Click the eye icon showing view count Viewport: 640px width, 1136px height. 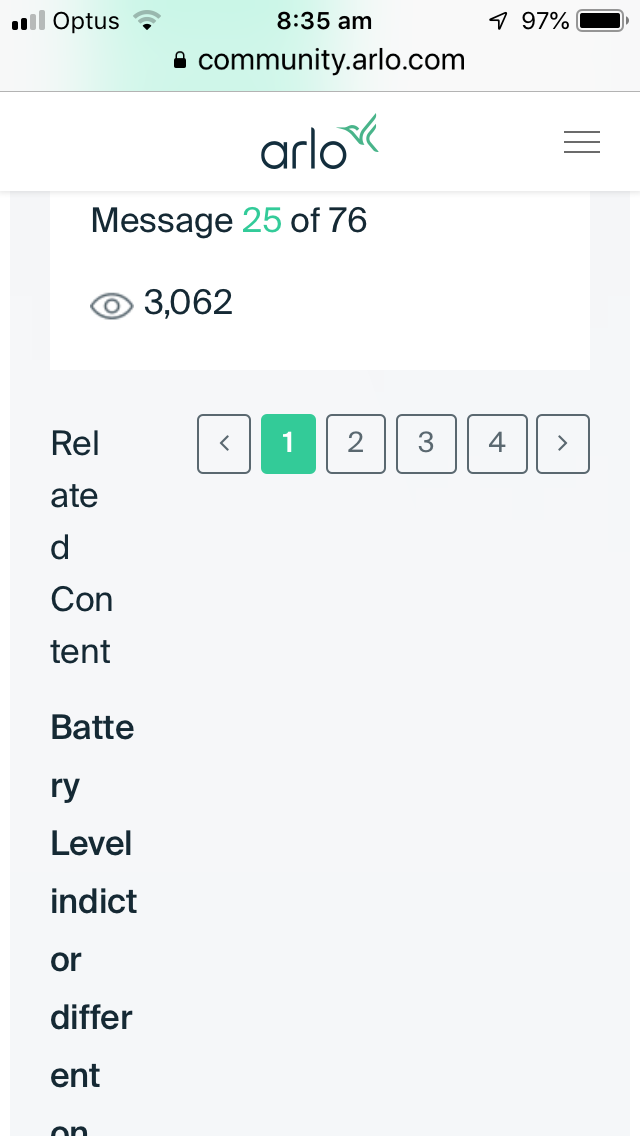(x=112, y=305)
